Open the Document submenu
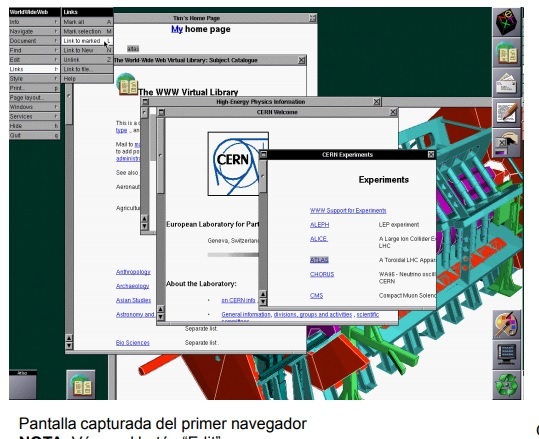Image resolution: width=539 pixels, height=439 pixels. (34, 41)
